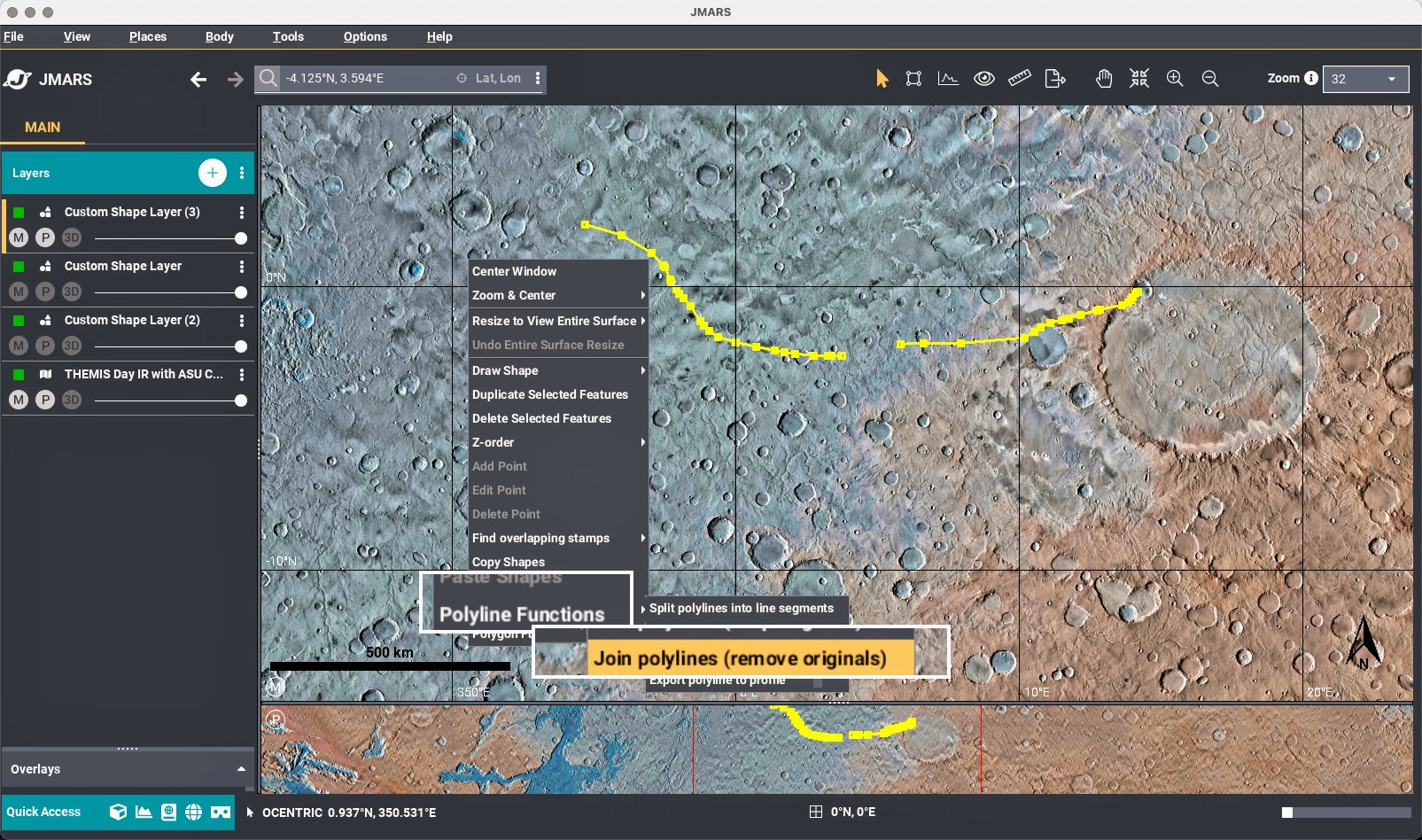Viewport: 1422px width, 840px height.
Task: Switch to the MAIN tab
Action: (x=43, y=127)
